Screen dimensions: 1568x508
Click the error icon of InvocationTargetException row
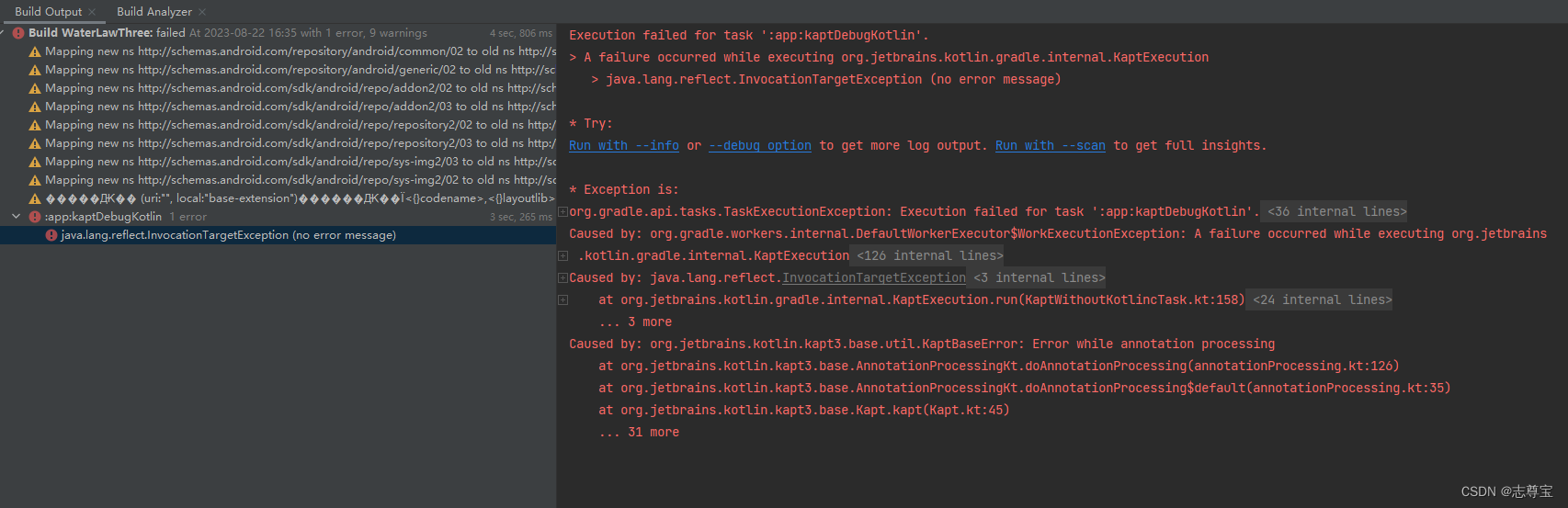click(x=51, y=235)
